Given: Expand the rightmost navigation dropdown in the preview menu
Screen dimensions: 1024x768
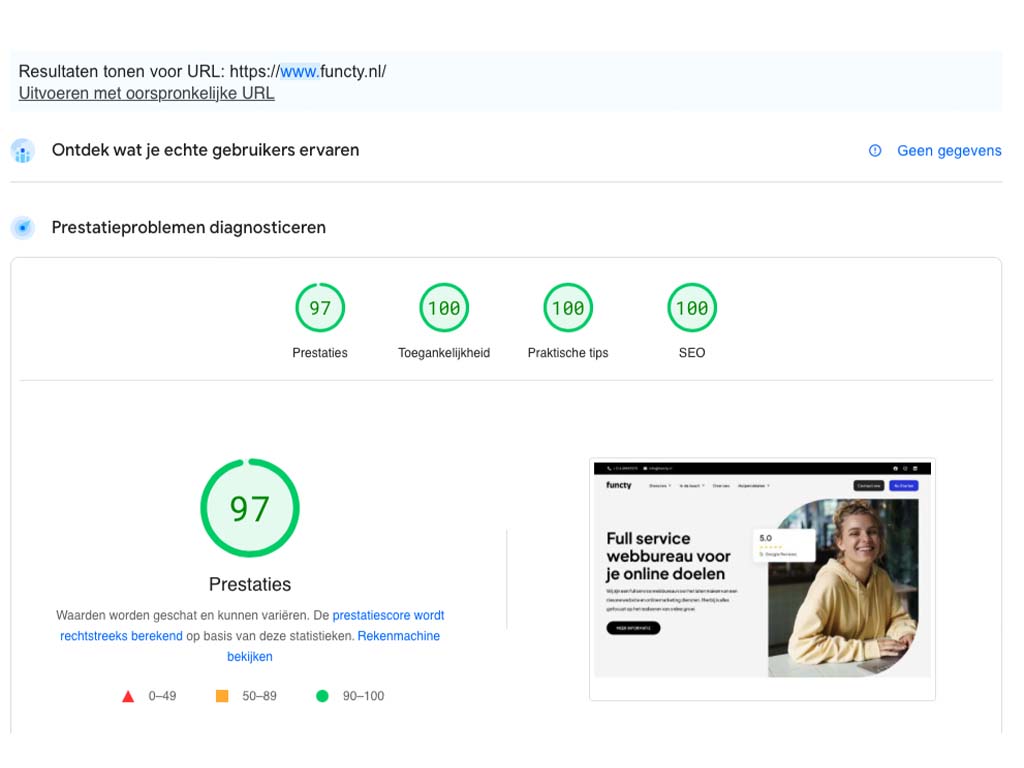Looking at the screenshot, I should [754, 485].
